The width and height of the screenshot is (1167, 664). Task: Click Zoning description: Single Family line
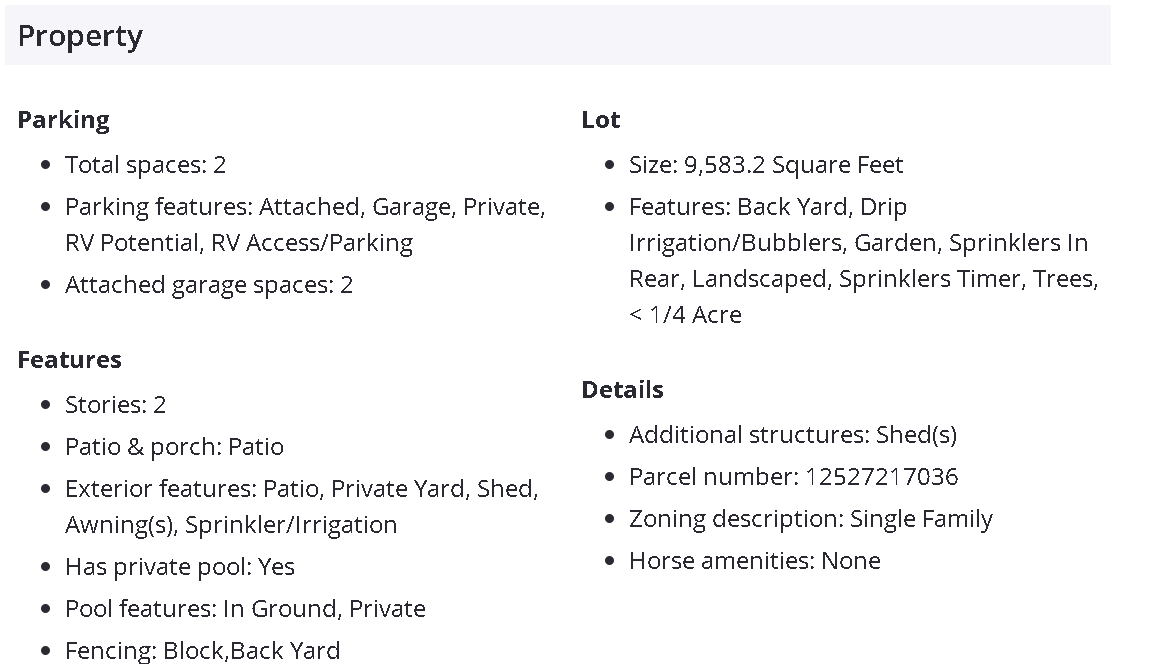click(x=810, y=519)
